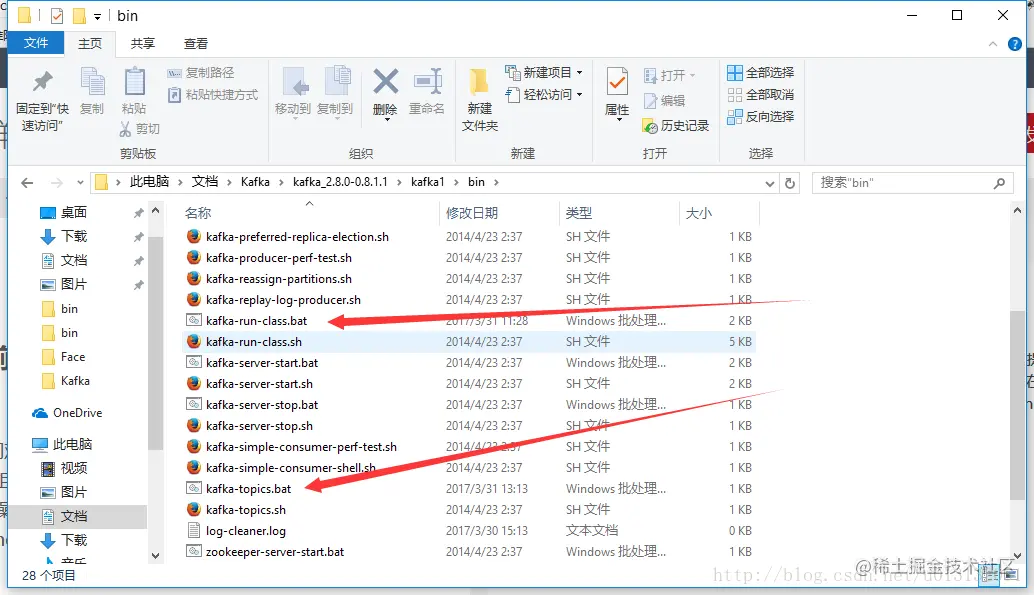Image resolution: width=1034 pixels, height=595 pixels.
Task: Expand the New item dropdown
Action: click(580, 73)
